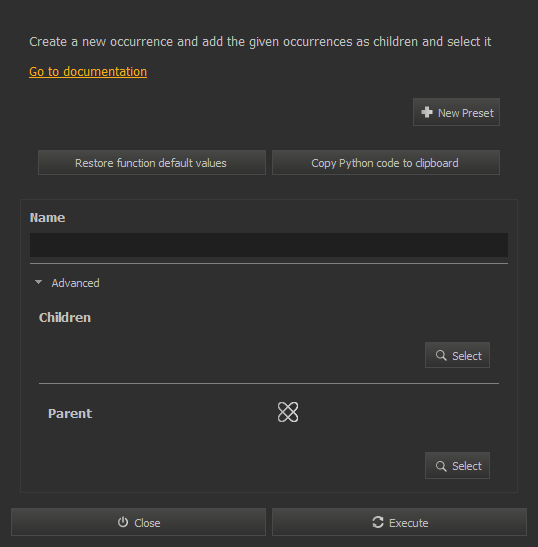The width and height of the screenshot is (538, 547).
Task: Select a parent occurrence via Select button
Action: [x=457, y=466]
